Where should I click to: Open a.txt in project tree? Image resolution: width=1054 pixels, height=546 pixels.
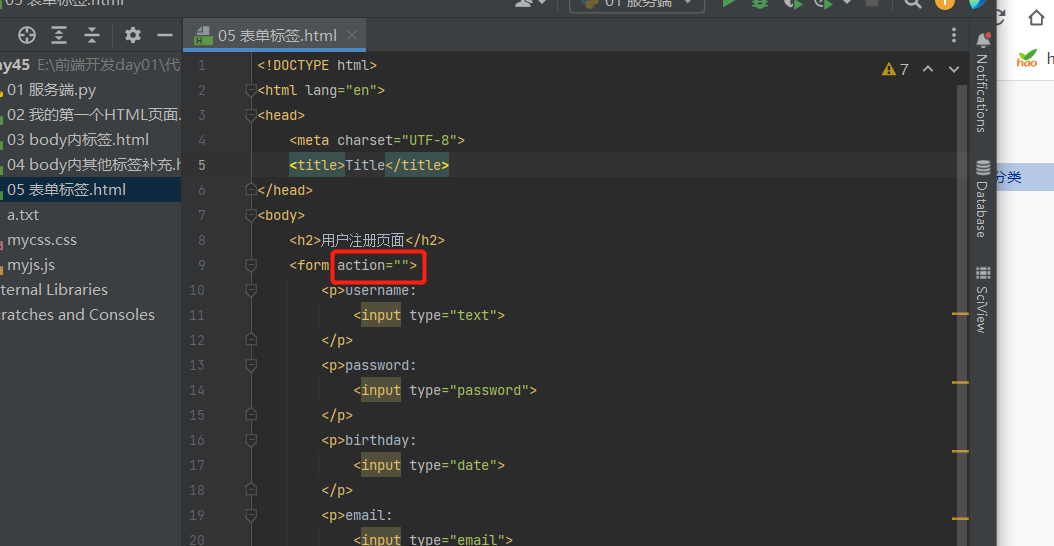click(x=23, y=215)
